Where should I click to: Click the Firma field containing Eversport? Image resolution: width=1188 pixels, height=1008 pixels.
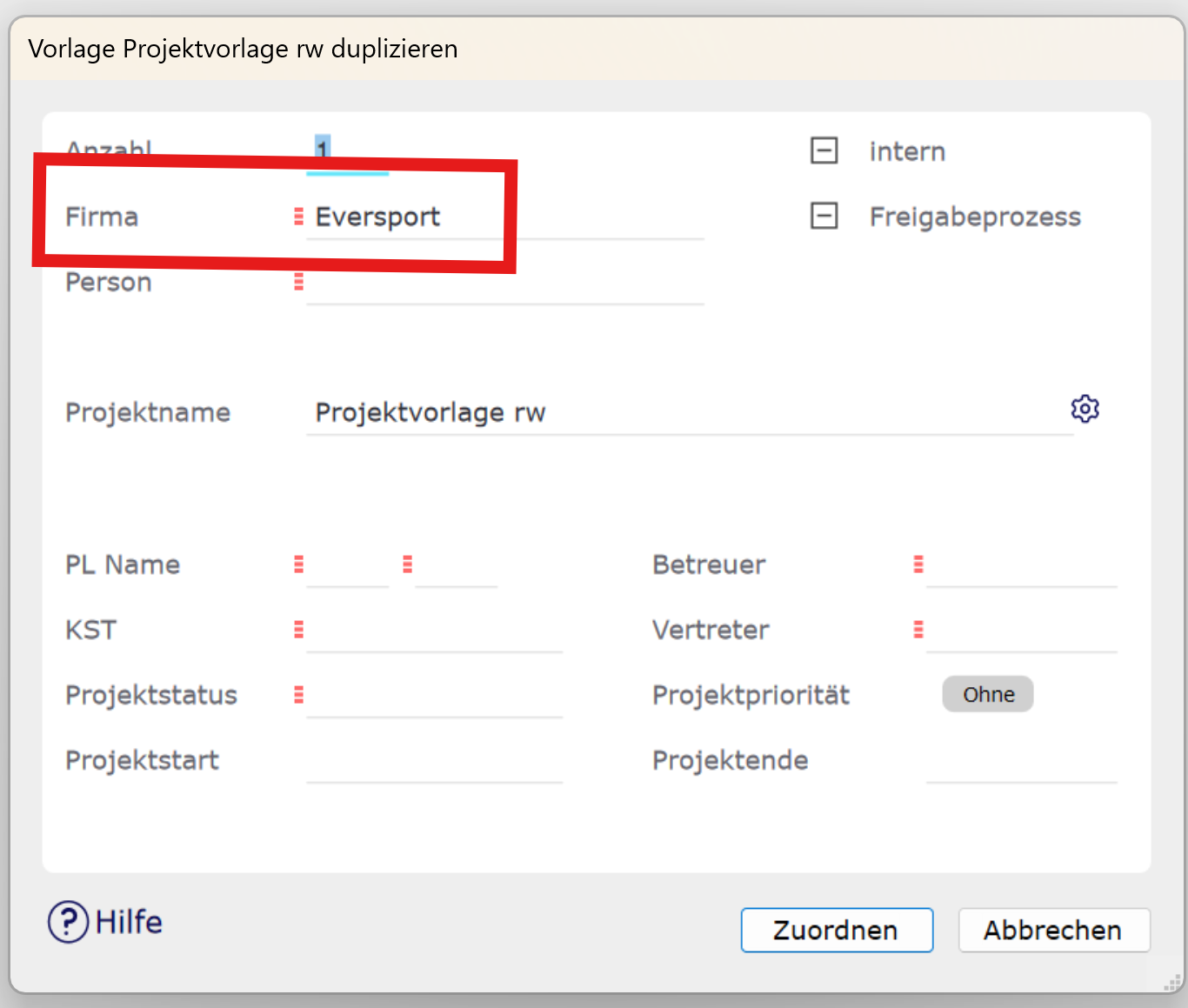[x=504, y=217]
